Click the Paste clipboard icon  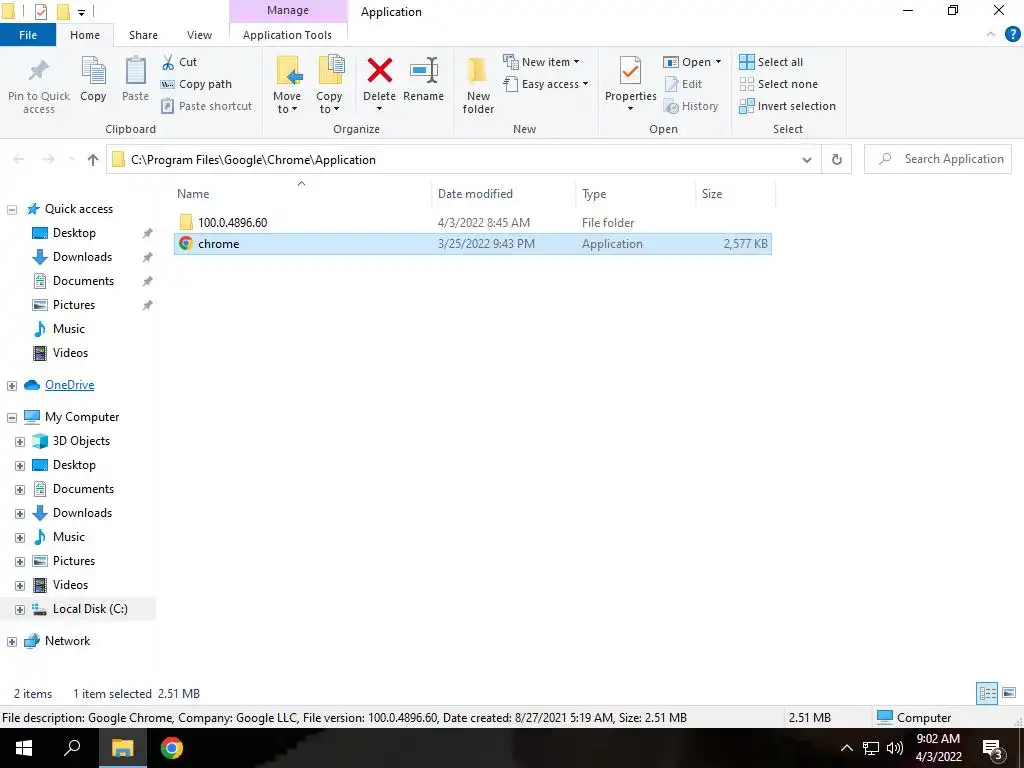[x=135, y=71]
